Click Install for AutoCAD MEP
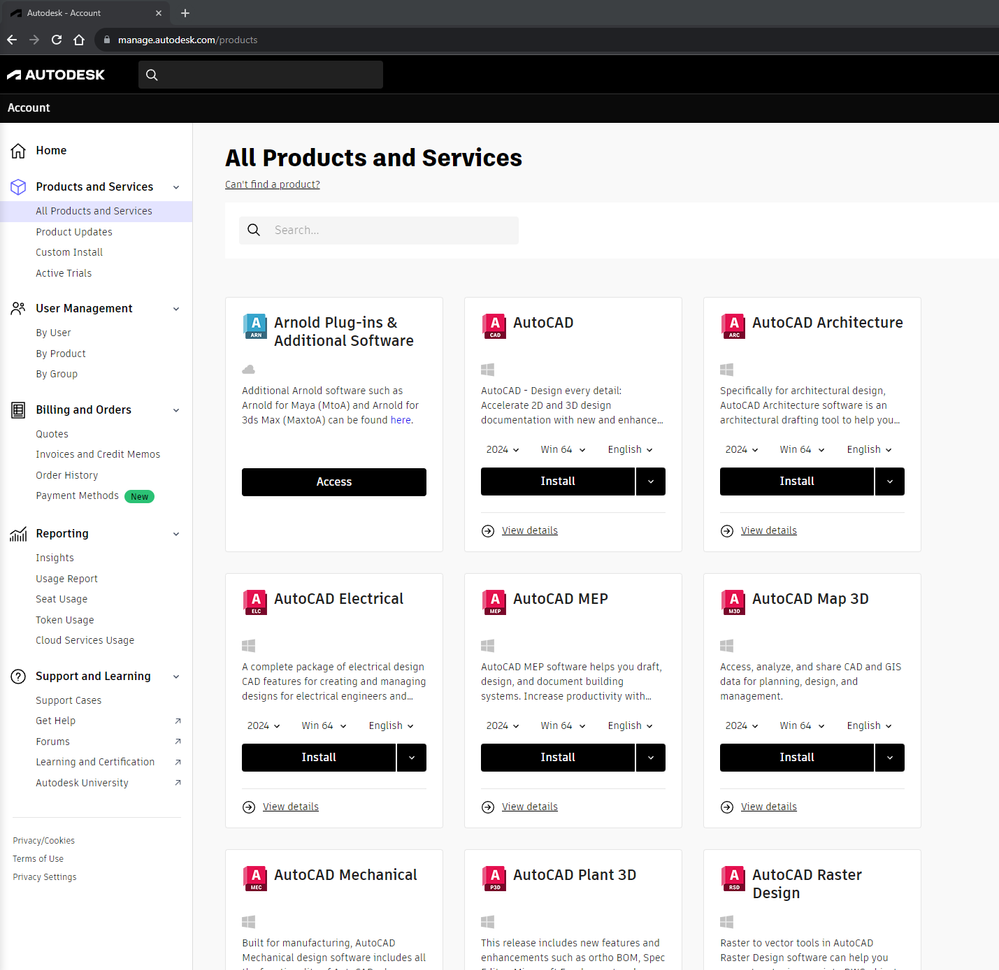Image resolution: width=999 pixels, height=970 pixels. [x=557, y=757]
